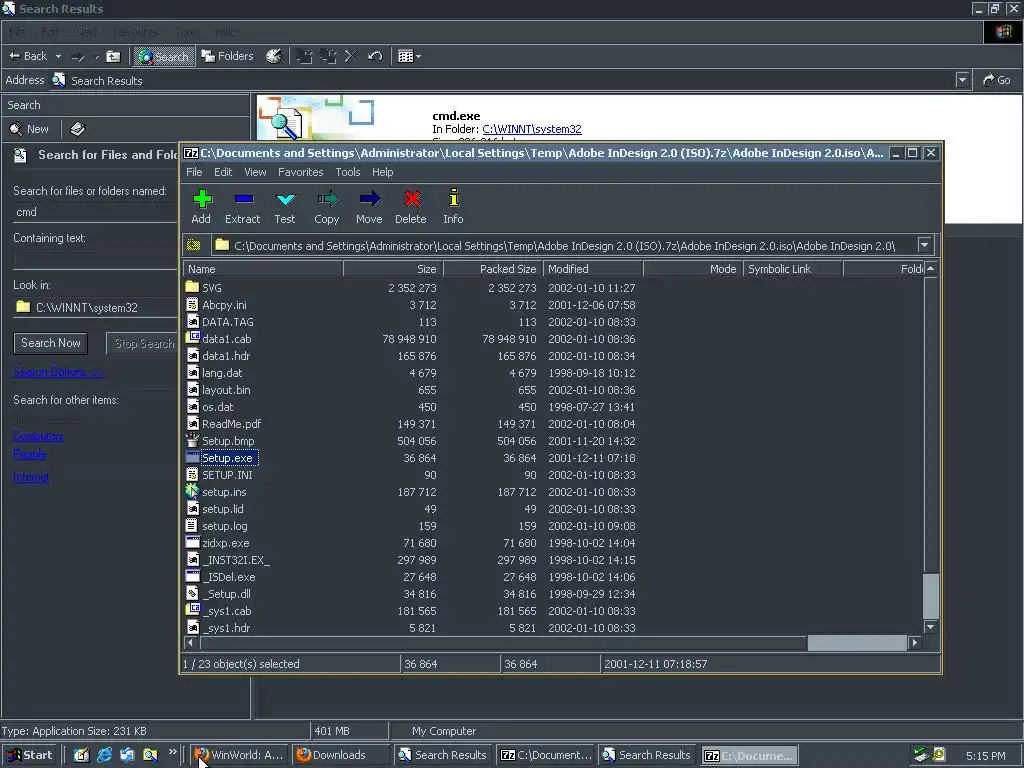Select the _sys1.cab file icon

192,610
